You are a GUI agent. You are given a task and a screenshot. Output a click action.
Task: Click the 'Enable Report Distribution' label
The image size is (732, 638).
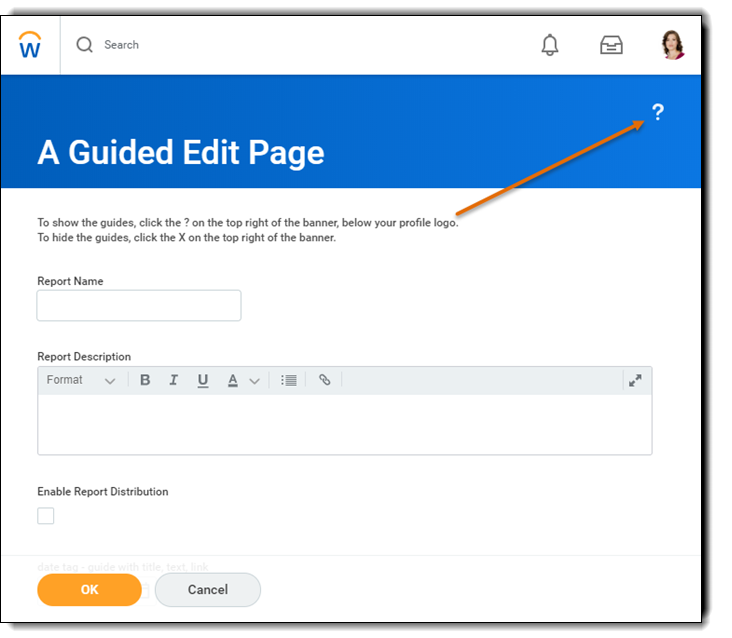(103, 491)
